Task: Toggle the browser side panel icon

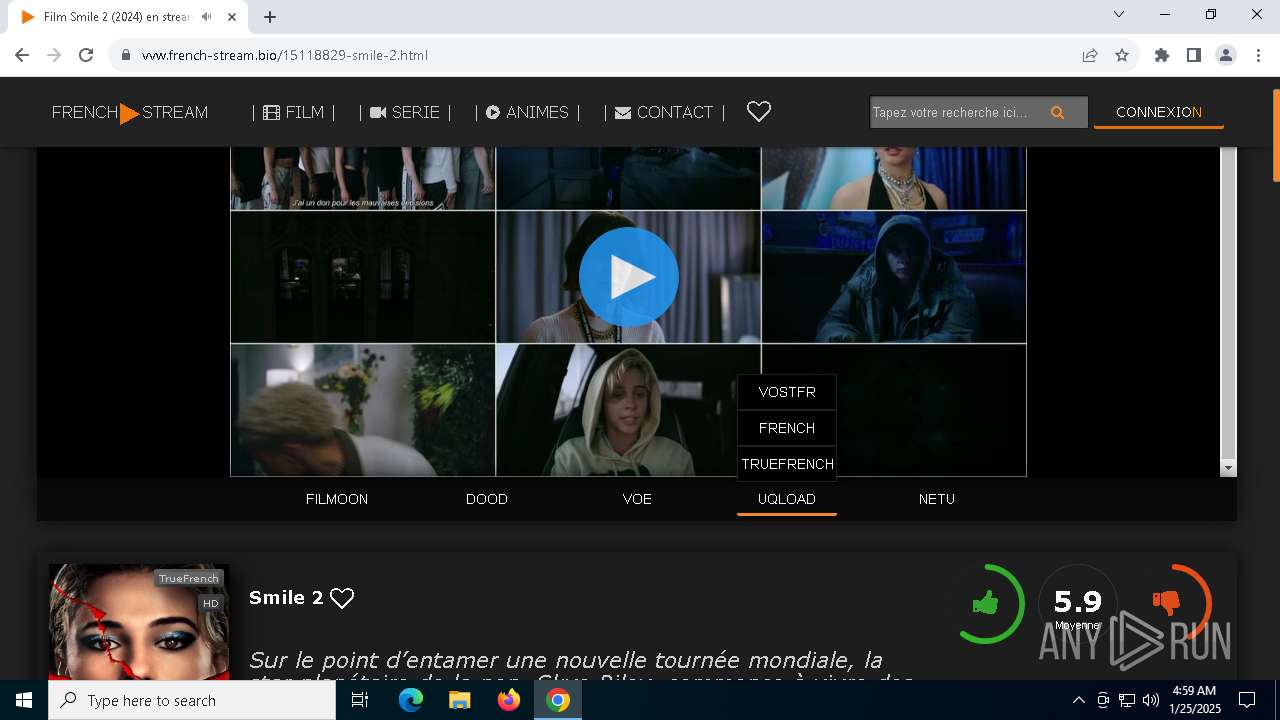Action: pyautogui.click(x=1194, y=55)
